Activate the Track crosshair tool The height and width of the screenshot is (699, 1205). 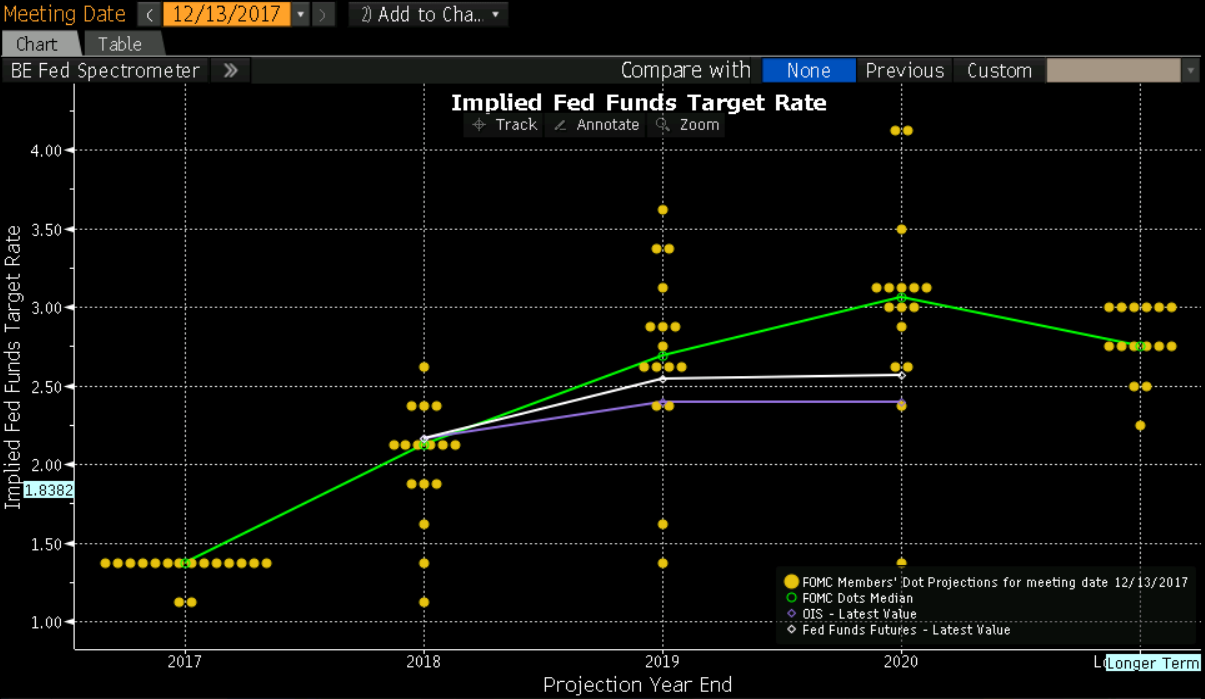tap(505, 125)
